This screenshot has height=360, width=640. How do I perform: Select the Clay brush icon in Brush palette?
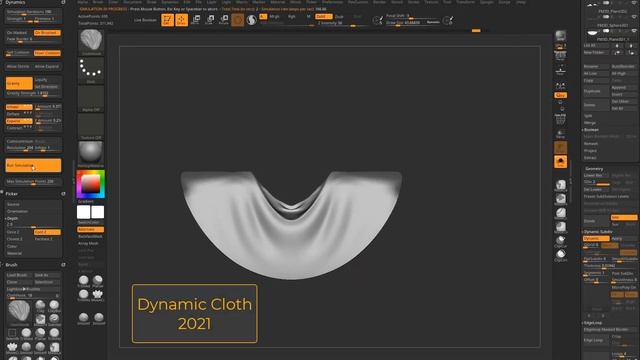click(x=40, y=306)
